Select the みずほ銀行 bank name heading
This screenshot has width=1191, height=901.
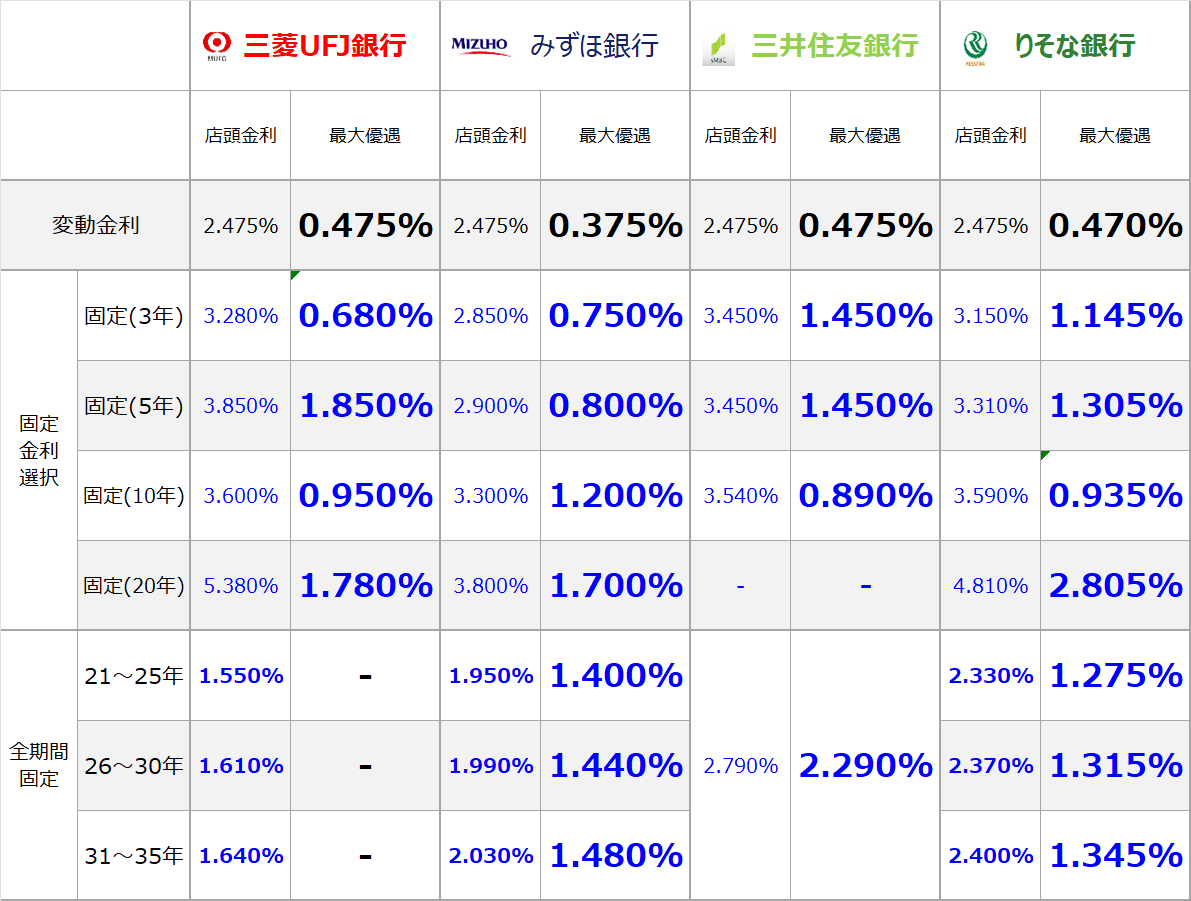pyautogui.click(x=594, y=46)
